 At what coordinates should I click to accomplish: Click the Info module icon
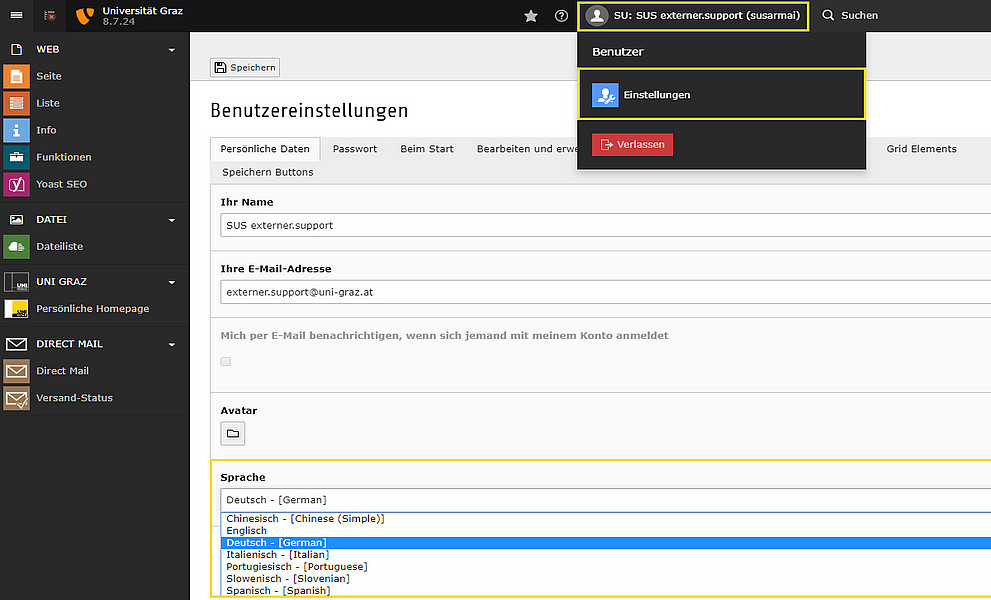point(16,130)
